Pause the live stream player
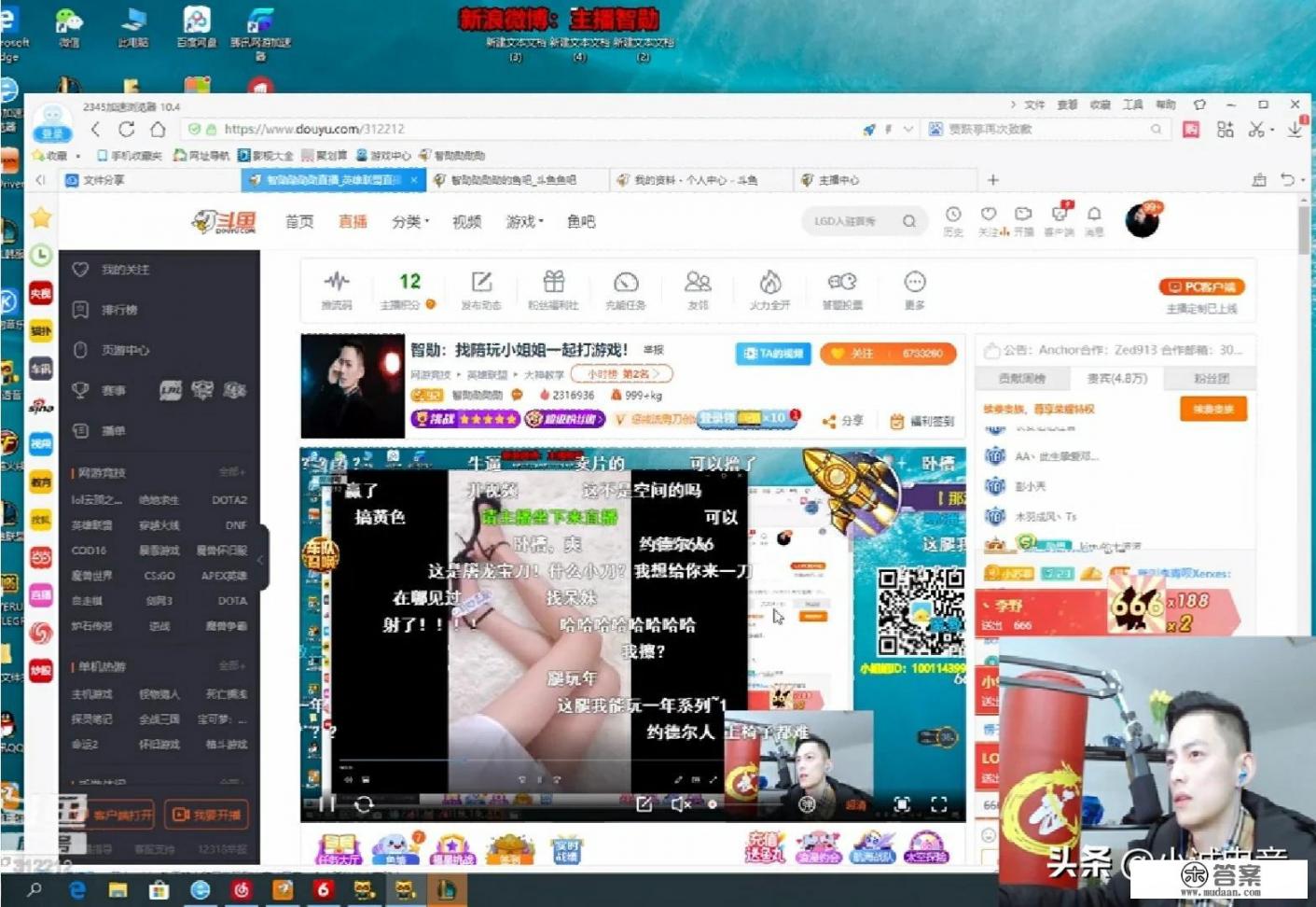 tap(326, 803)
